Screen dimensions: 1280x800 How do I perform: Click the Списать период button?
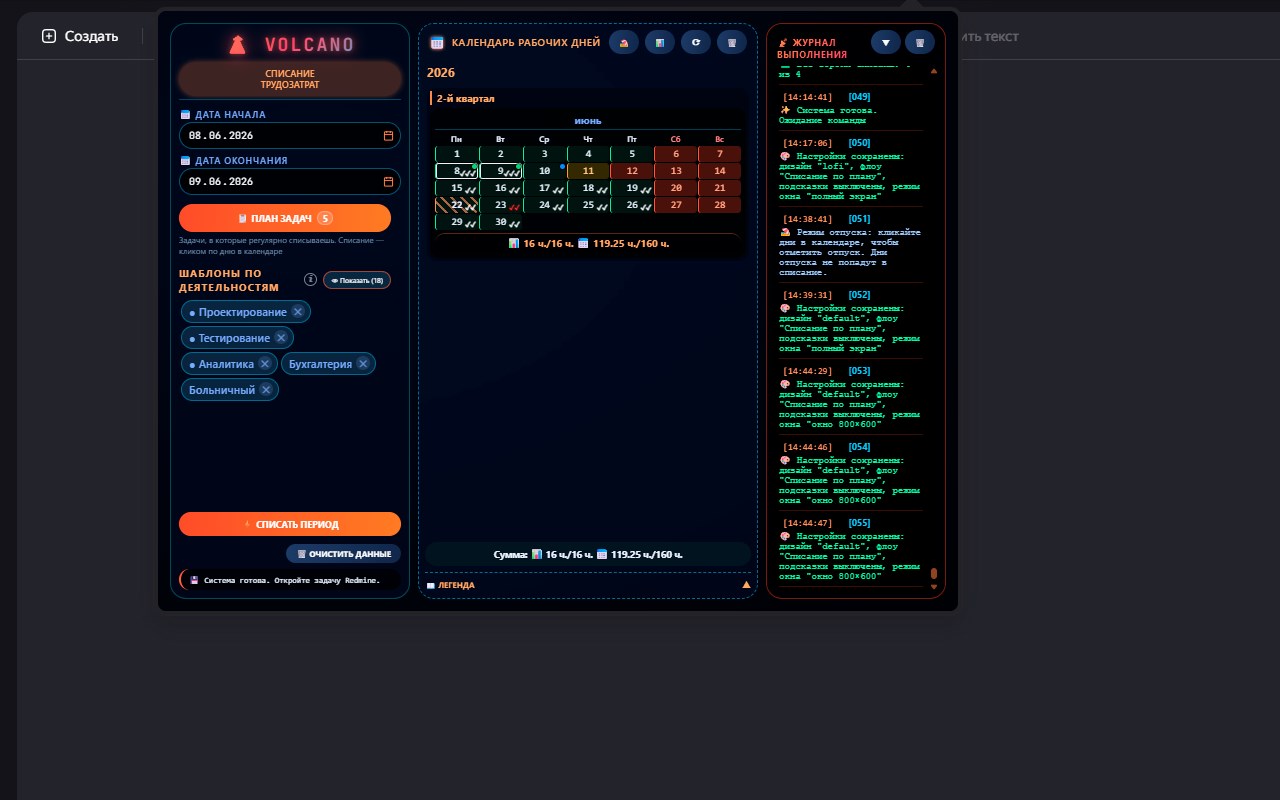click(x=290, y=524)
